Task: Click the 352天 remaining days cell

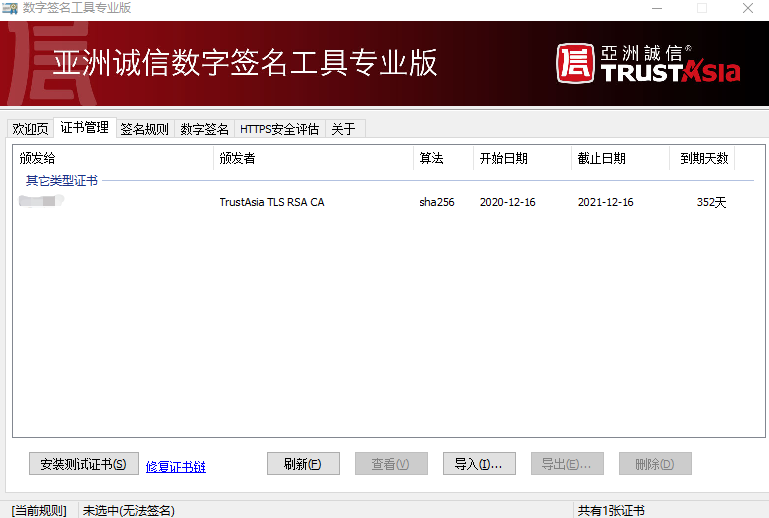Action: coord(712,202)
